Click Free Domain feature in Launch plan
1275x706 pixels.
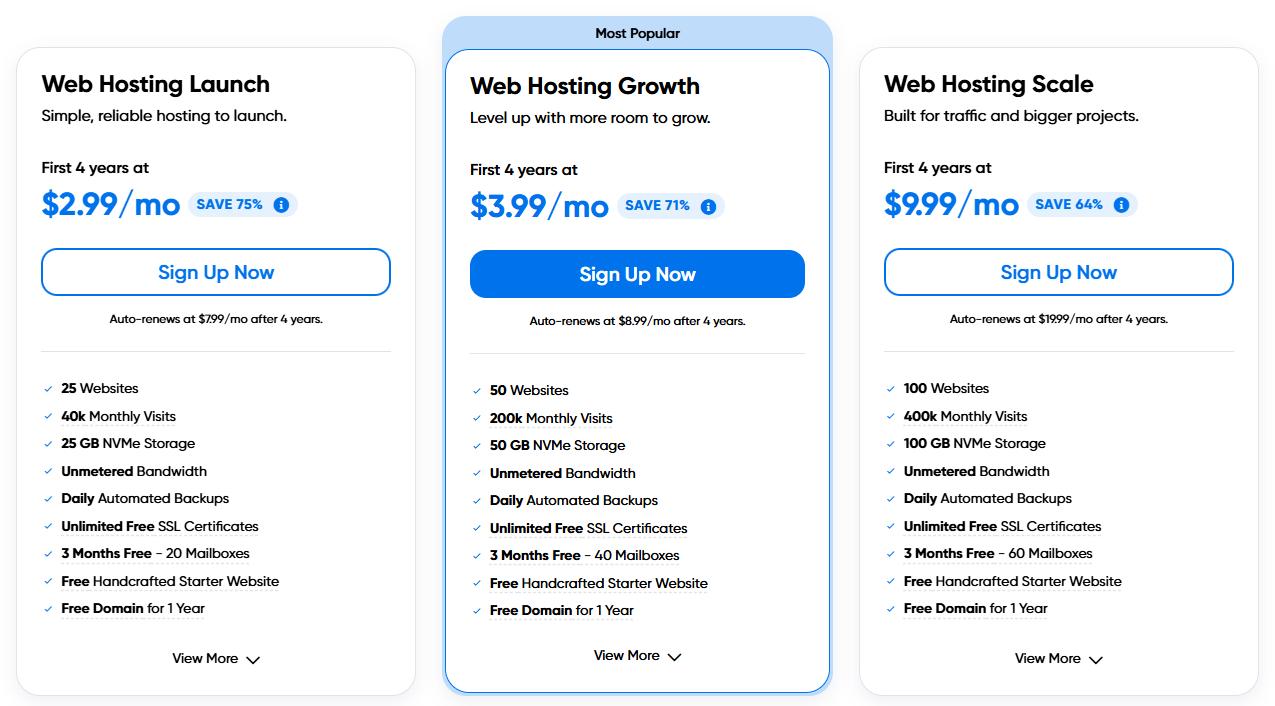click(133, 608)
